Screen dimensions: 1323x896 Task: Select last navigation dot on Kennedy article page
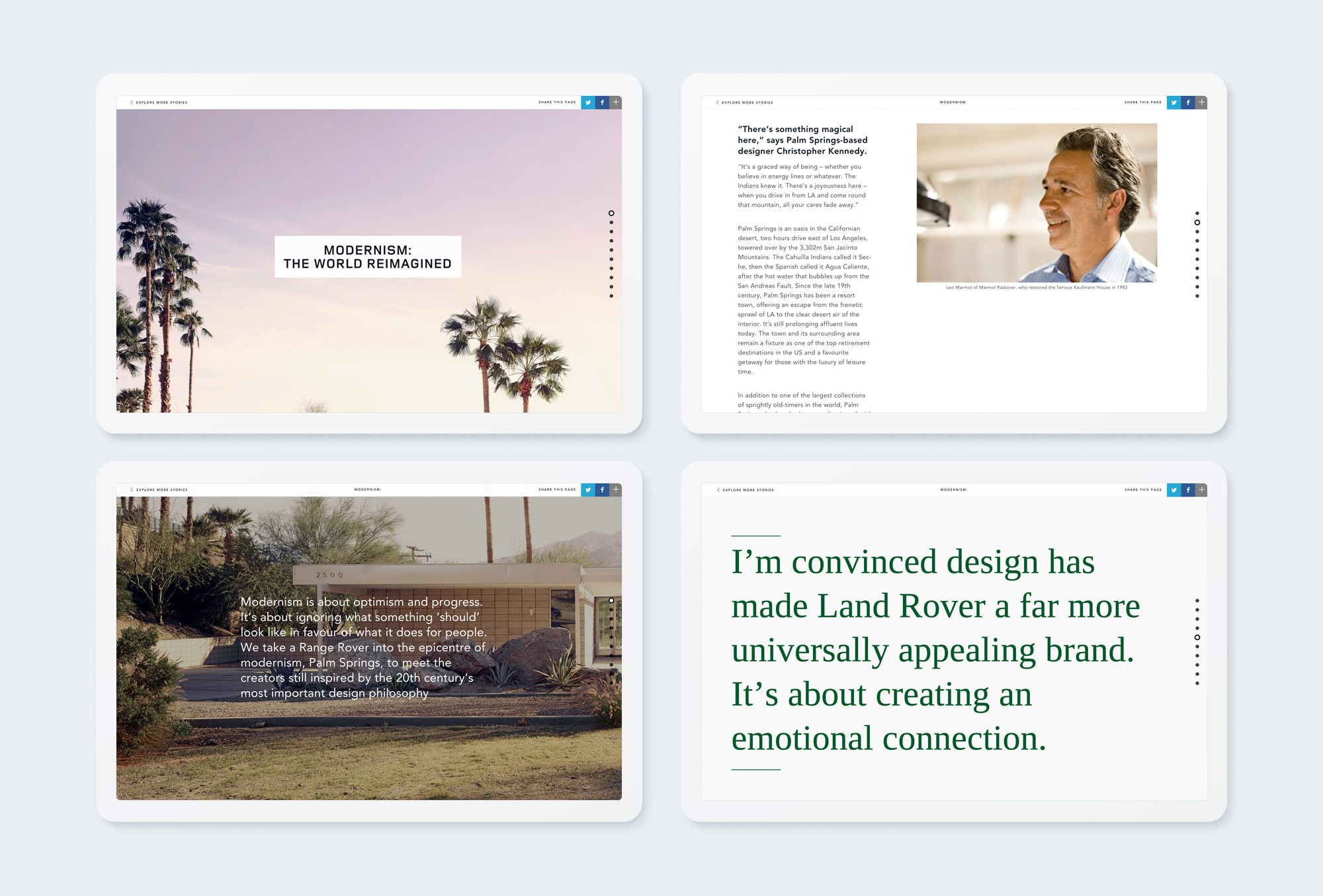tap(1197, 296)
